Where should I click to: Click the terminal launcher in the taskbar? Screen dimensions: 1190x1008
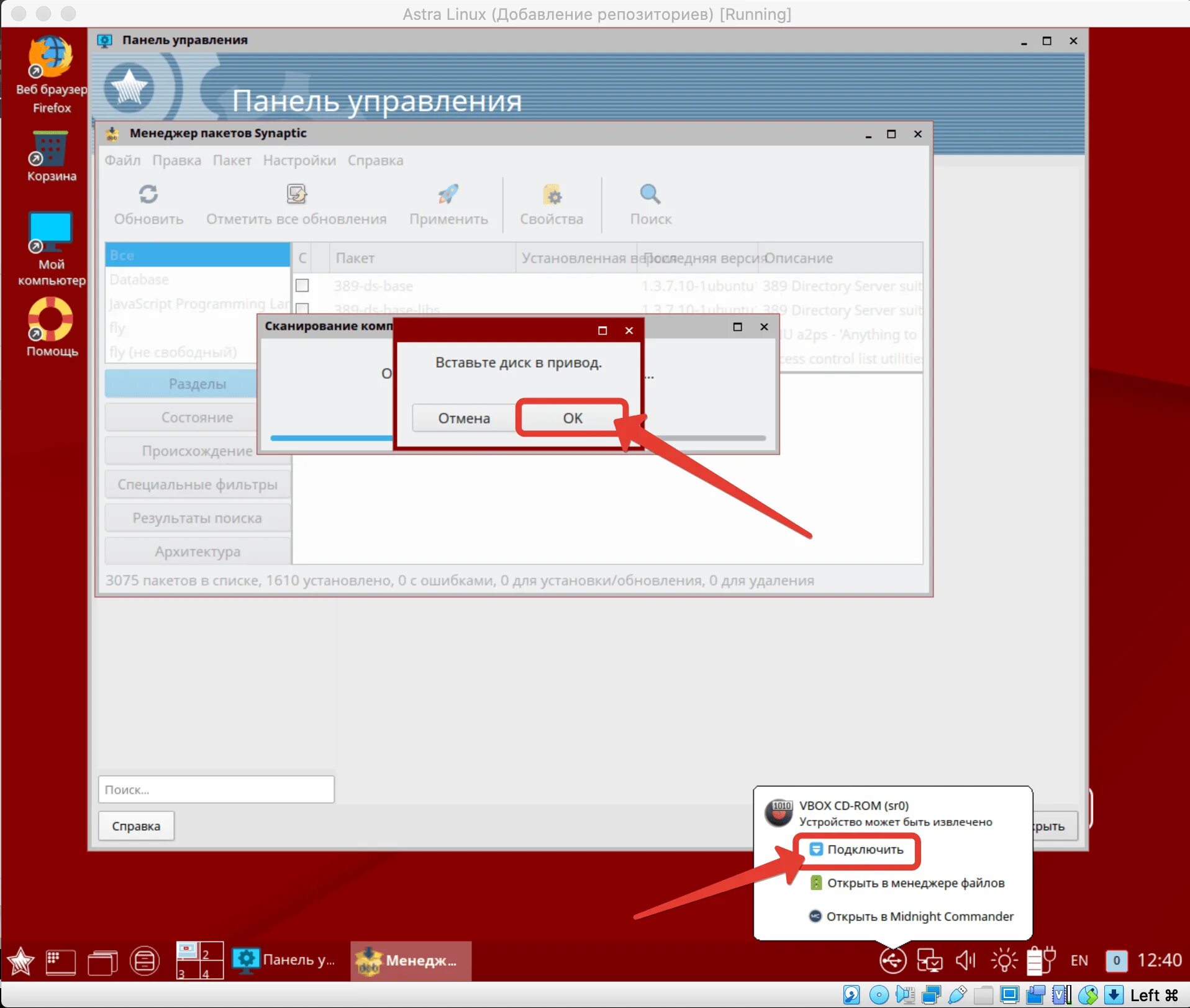point(61,961)
